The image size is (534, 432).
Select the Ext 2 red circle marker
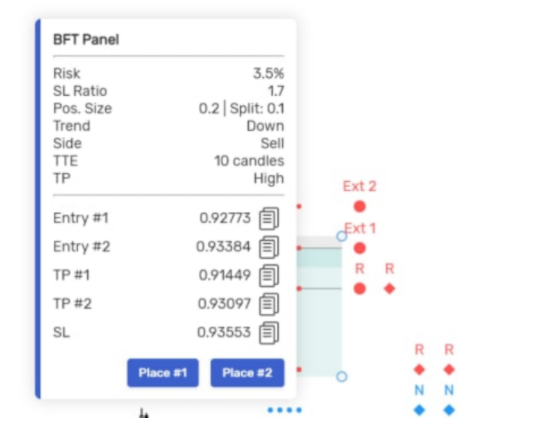coord(360,206)
